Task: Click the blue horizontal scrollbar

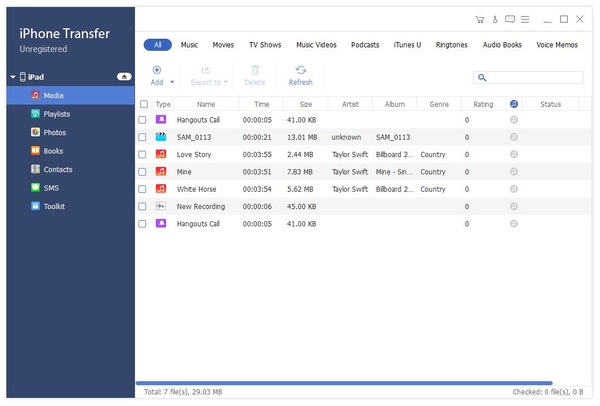Action: pyautogui.click(x=344, y=383)
